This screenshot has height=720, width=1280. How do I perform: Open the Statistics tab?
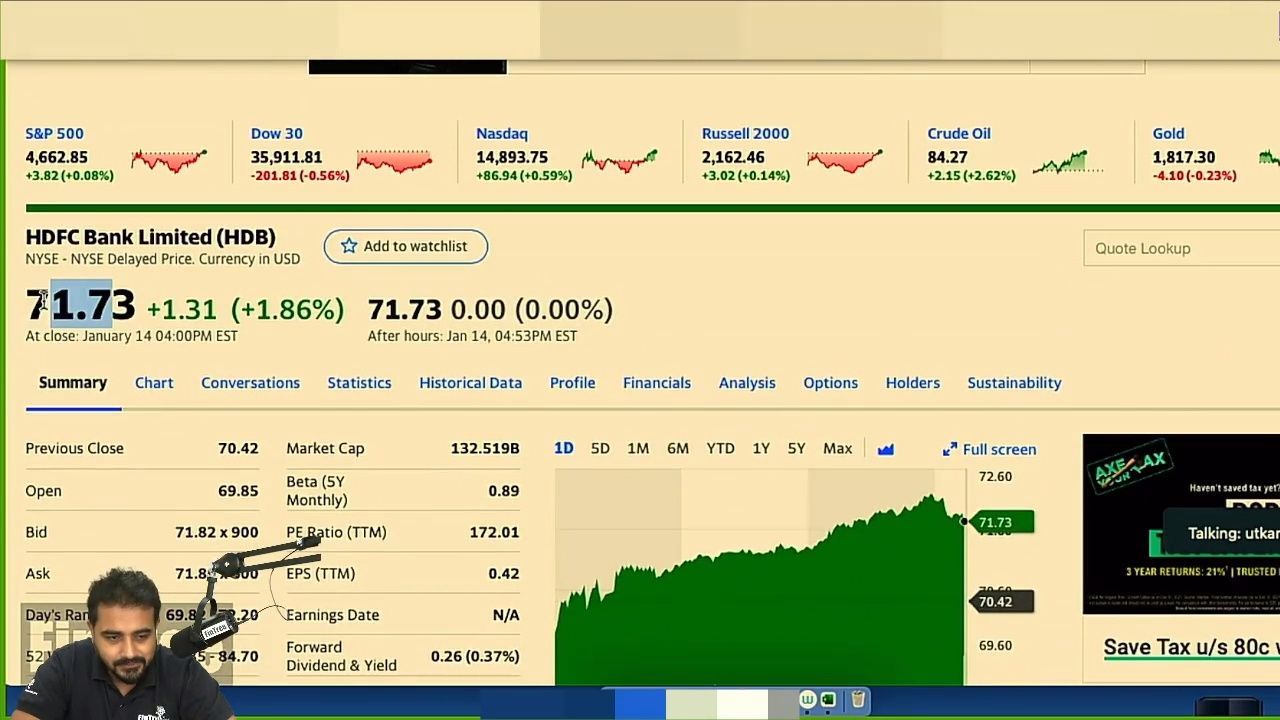[359, 383]
